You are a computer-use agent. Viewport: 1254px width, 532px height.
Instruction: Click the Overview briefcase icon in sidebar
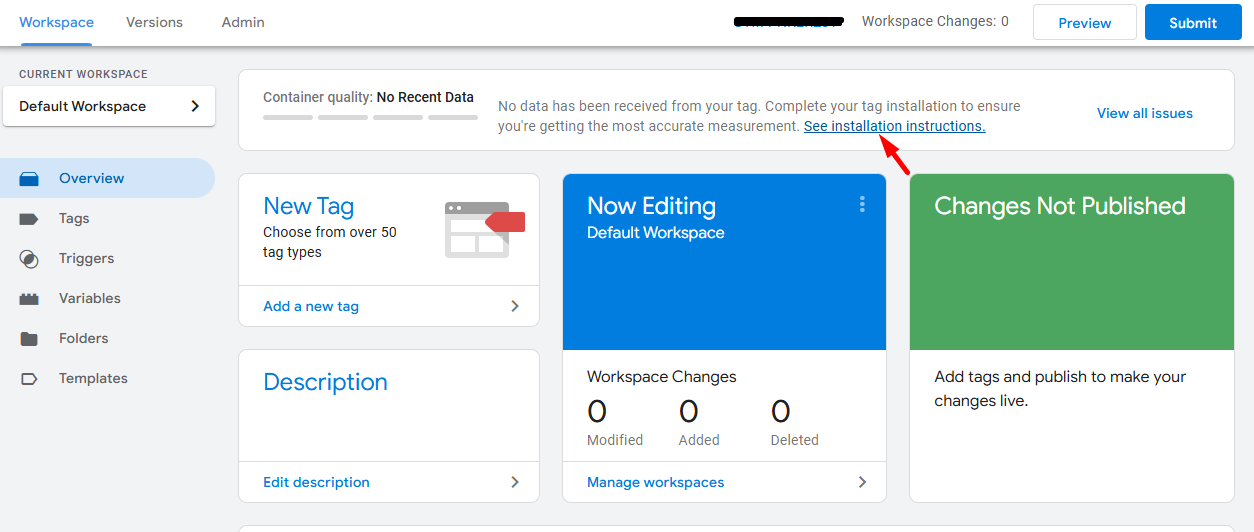[29, 179]
